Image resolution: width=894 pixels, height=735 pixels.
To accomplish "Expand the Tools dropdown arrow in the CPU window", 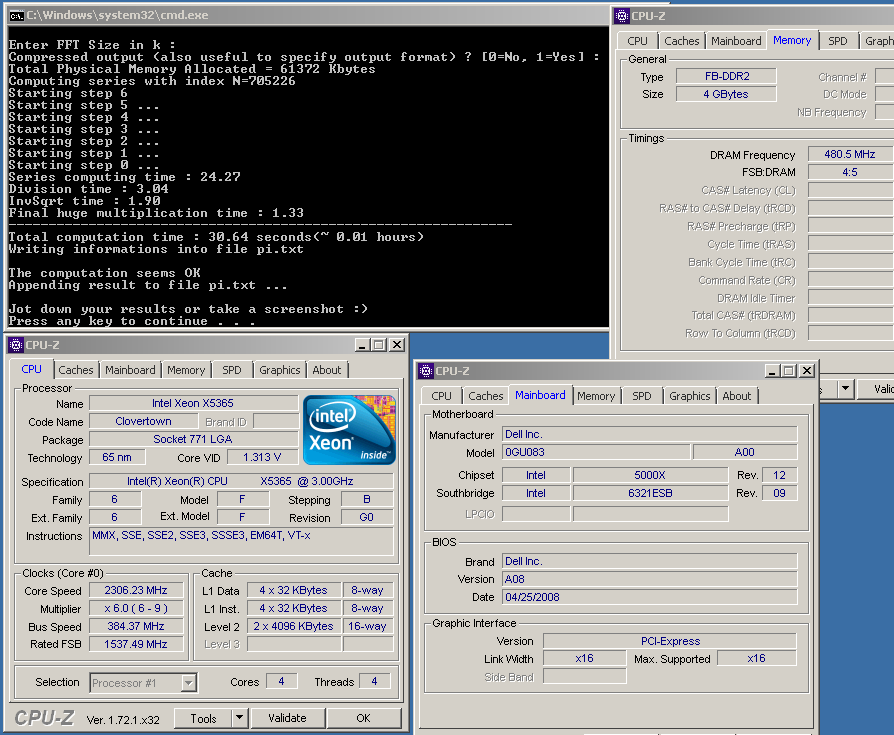I will coord(240,718).
